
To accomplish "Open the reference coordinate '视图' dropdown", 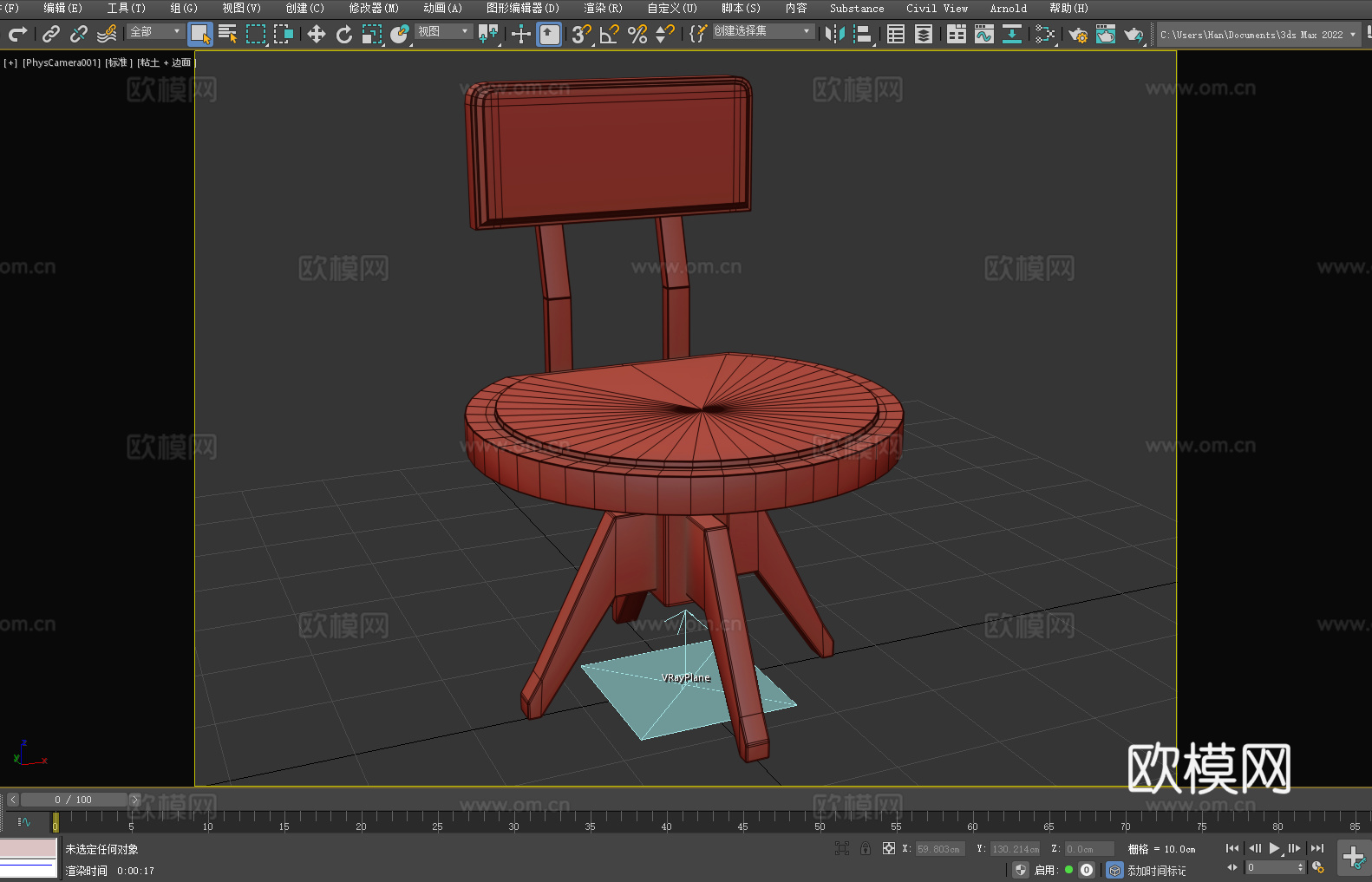I will (443, 31).
